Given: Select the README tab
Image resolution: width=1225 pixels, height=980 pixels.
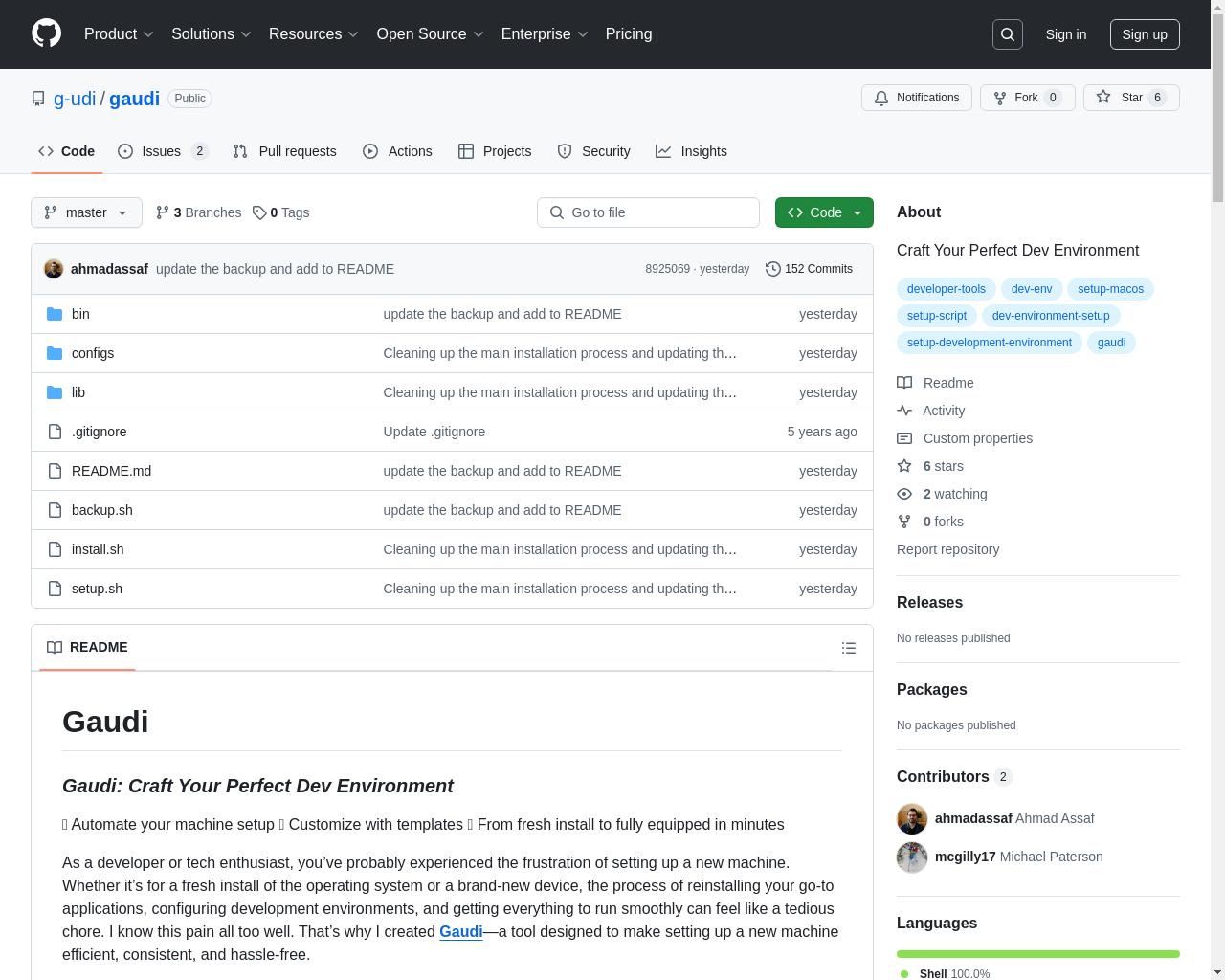Looking at the screenshot, I should (x=87, y=648).
